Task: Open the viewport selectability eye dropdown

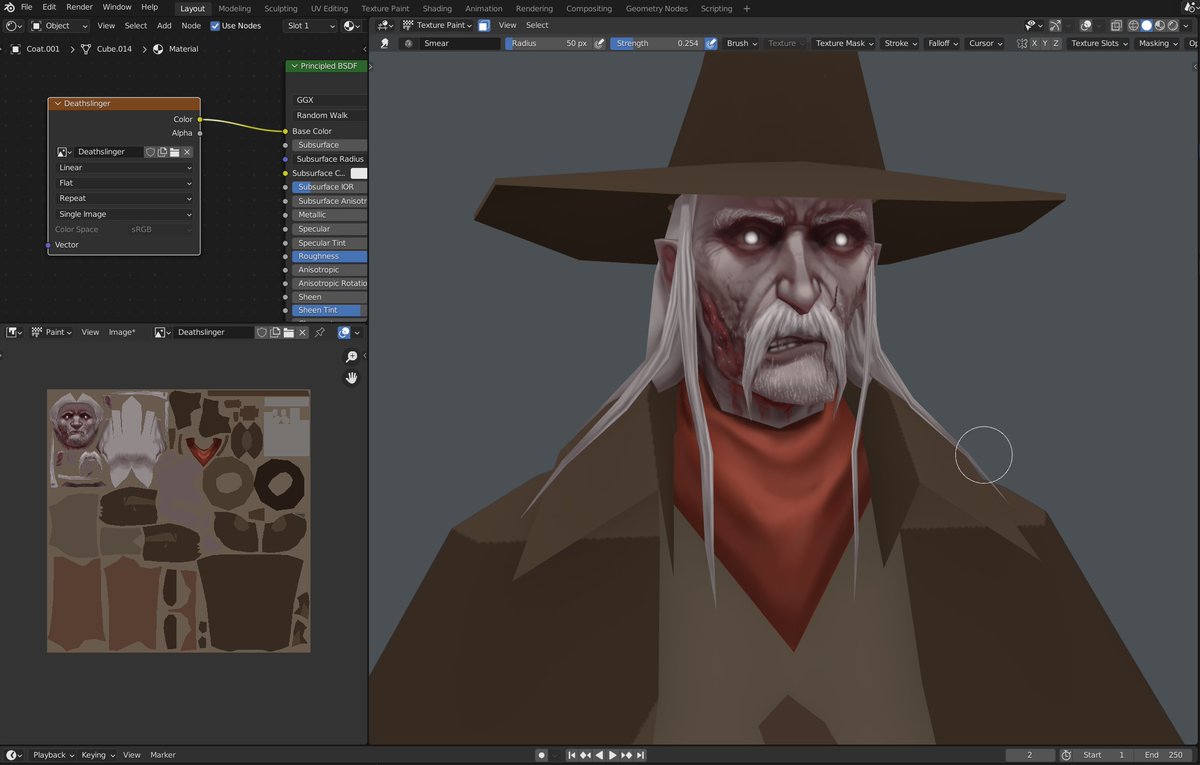Action: [x=1034, y=25]
